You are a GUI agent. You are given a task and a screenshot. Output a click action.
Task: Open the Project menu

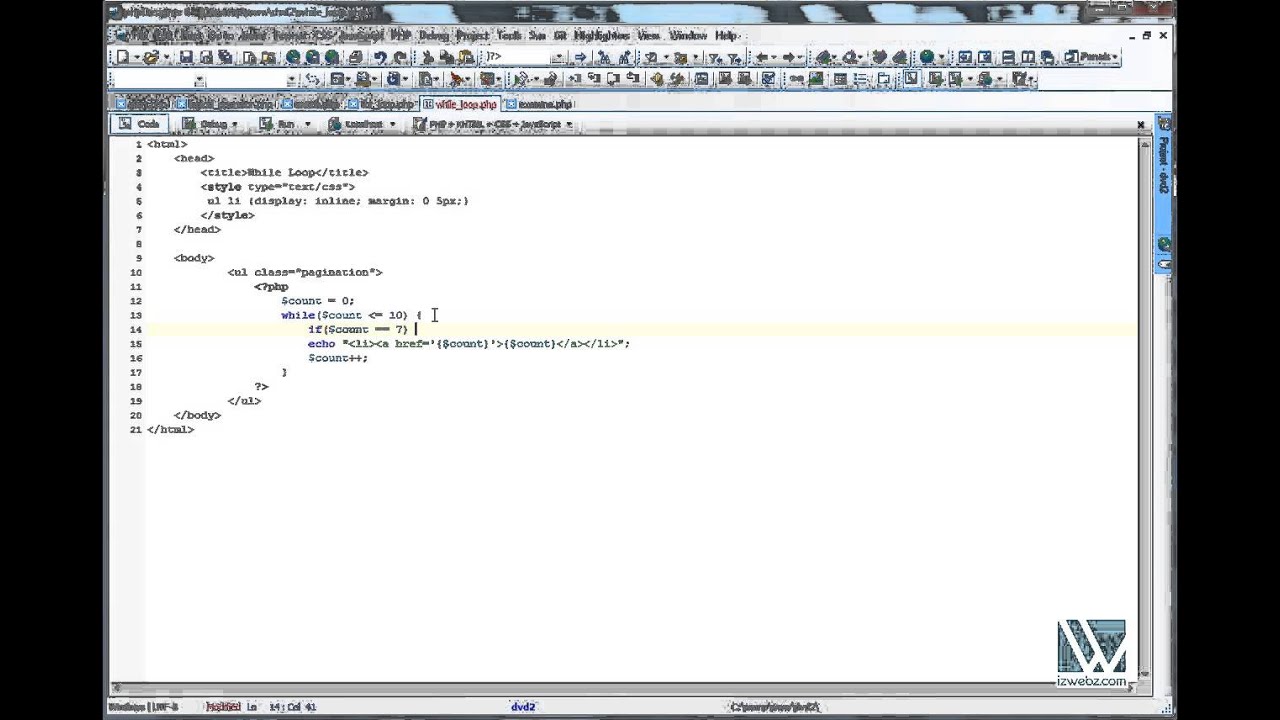[x=472, y=35]
